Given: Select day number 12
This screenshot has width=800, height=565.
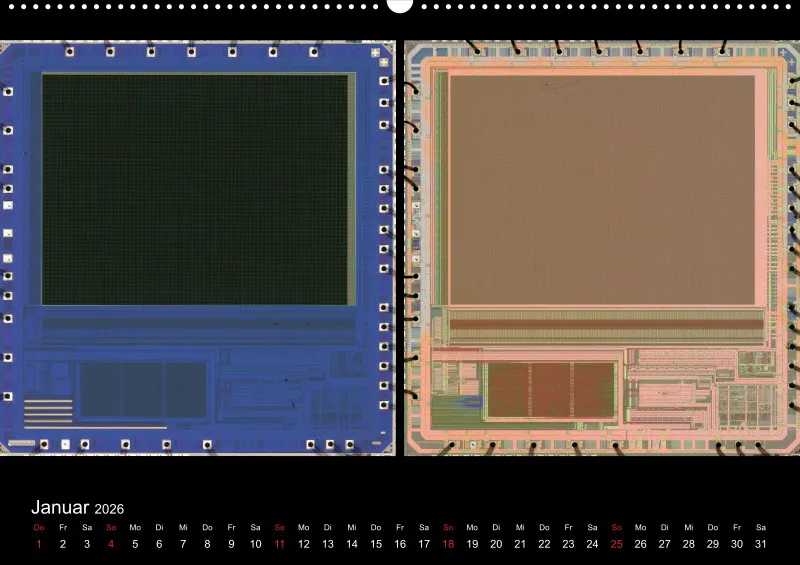Looking at the screenshot, I should (304, 544).
